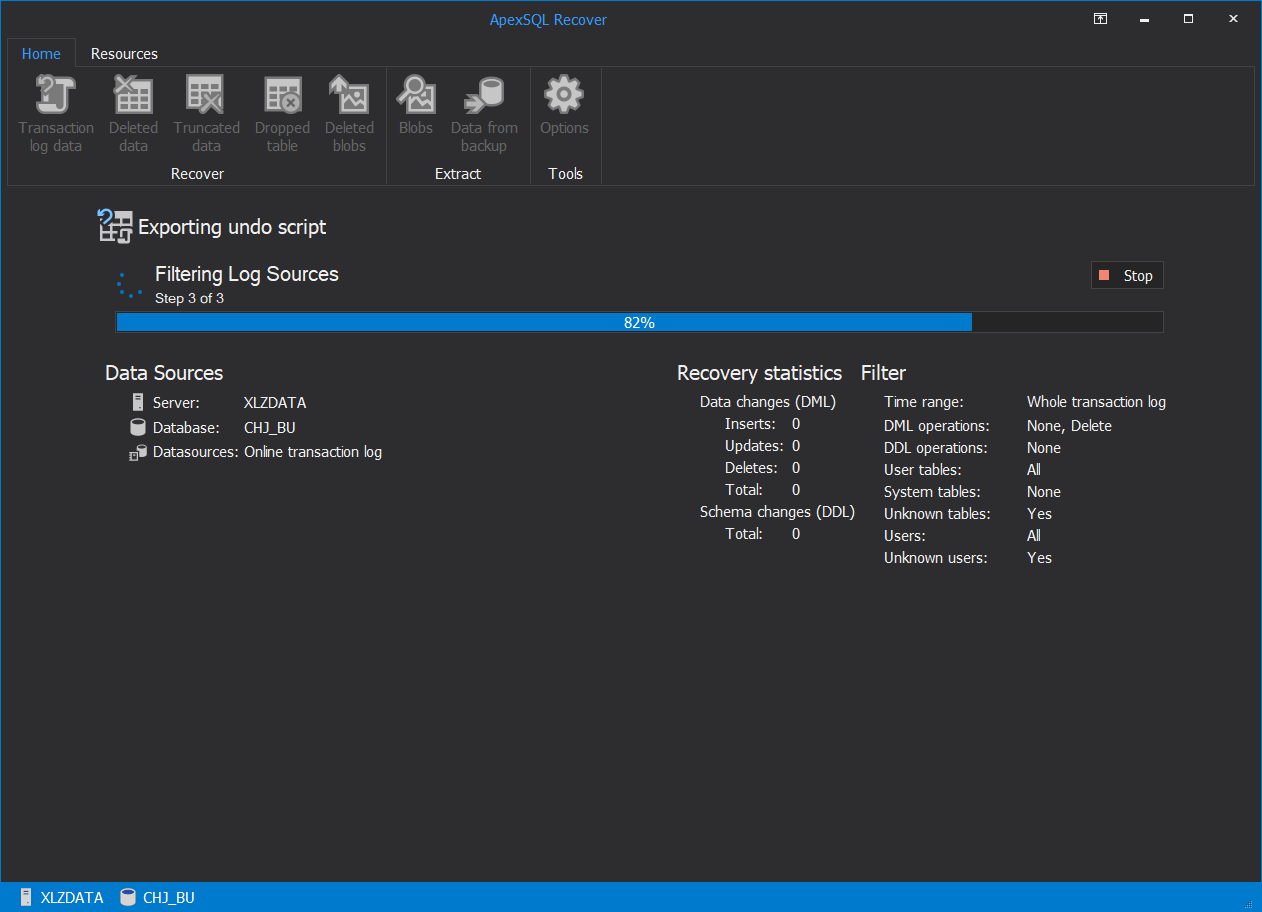Open the Options tool

pyautogui.click(x=564, y=110)
